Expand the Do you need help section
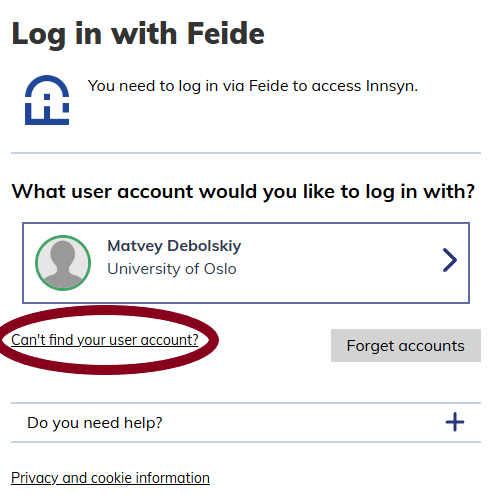 (246, 422)
